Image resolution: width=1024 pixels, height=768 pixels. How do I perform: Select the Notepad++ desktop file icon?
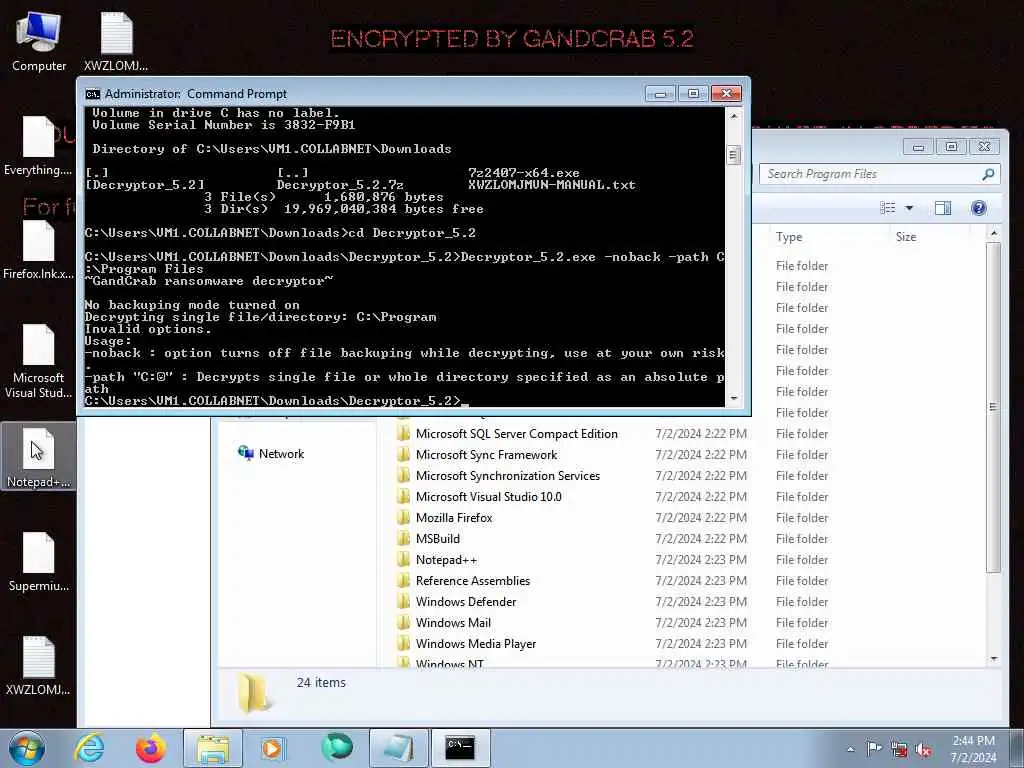[38, 458]
